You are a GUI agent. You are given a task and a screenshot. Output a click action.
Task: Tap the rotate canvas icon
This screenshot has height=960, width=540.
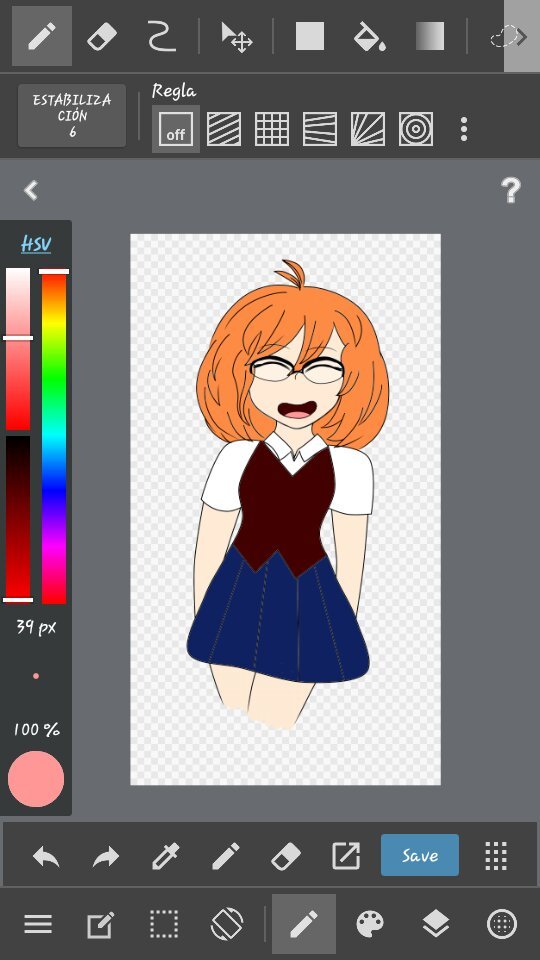[x=227, y=923]
